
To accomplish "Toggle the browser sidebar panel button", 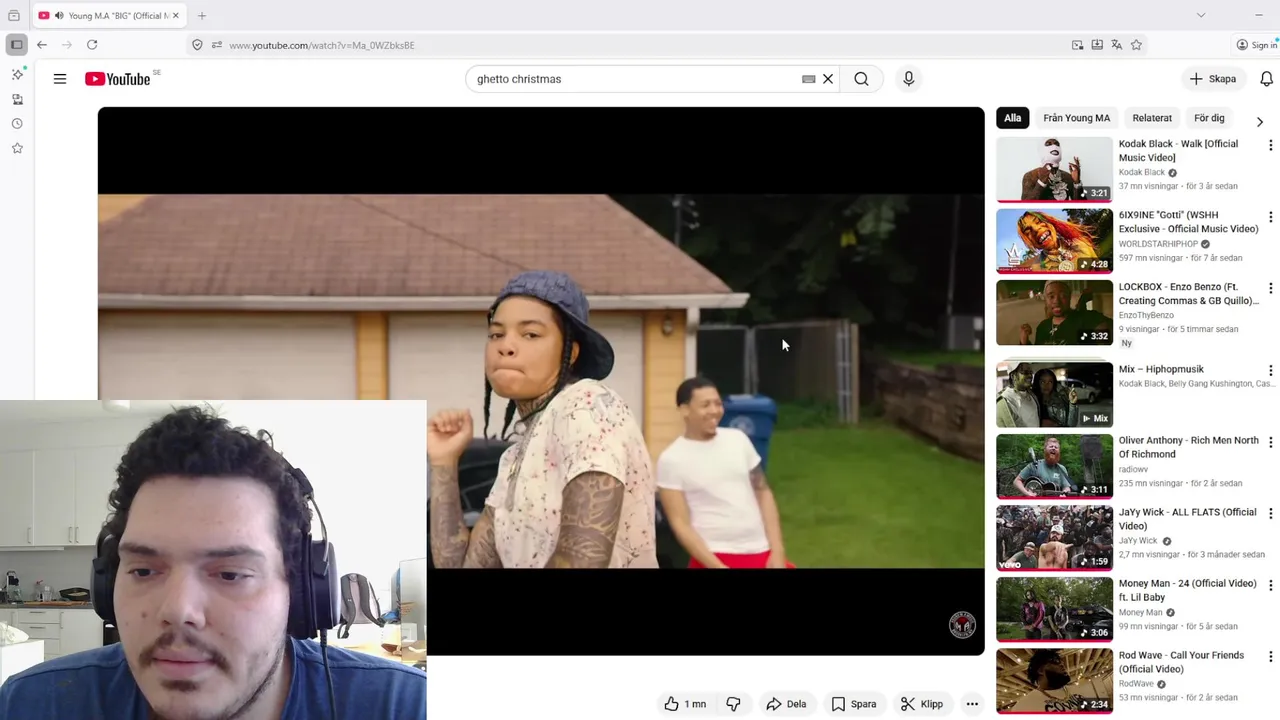I will tap(16, 45).
